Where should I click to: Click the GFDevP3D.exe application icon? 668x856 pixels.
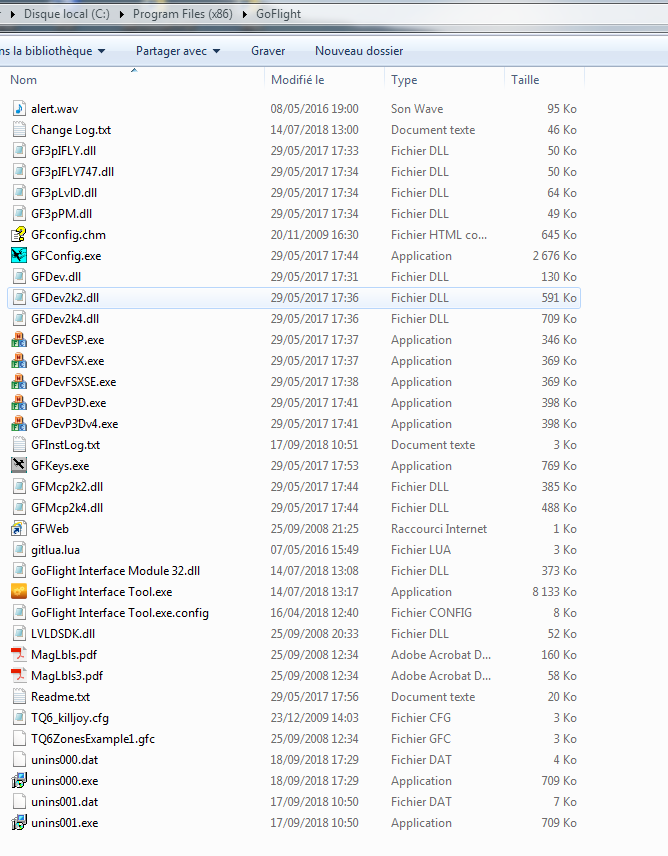(x=19, y=403)
